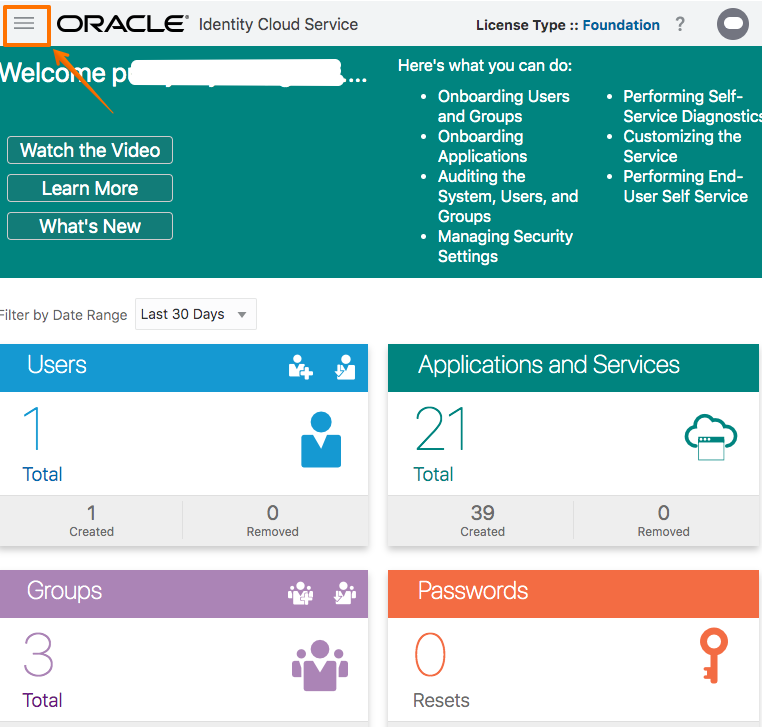Click the cloud application icon

click(710, 437)
